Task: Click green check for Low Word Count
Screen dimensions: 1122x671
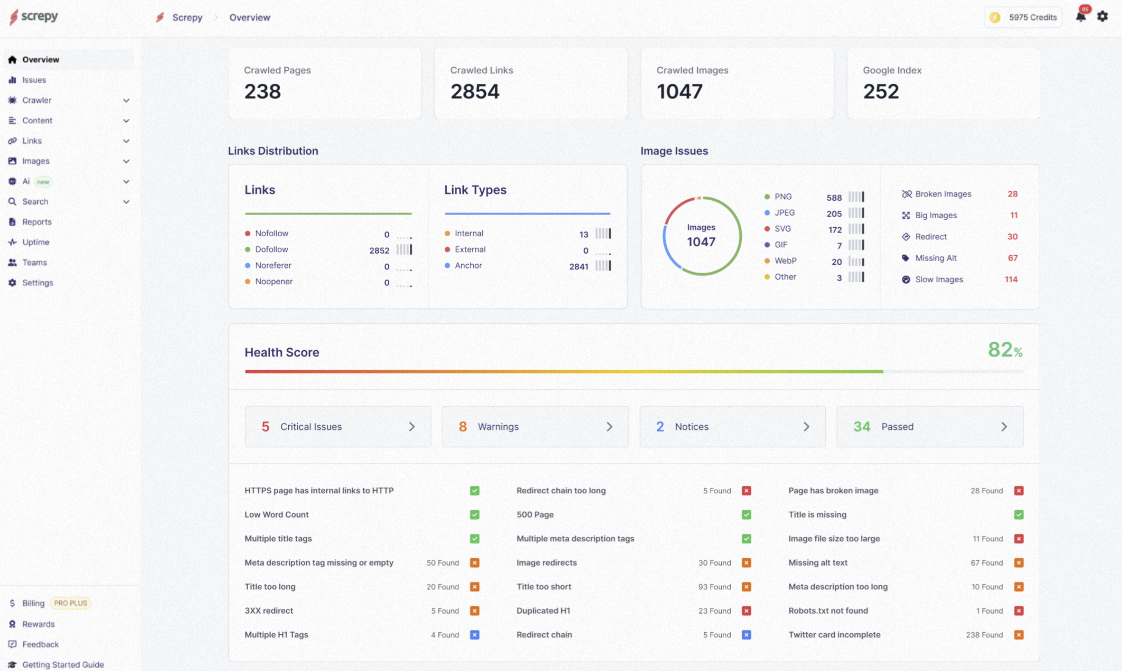Action: 474,515
